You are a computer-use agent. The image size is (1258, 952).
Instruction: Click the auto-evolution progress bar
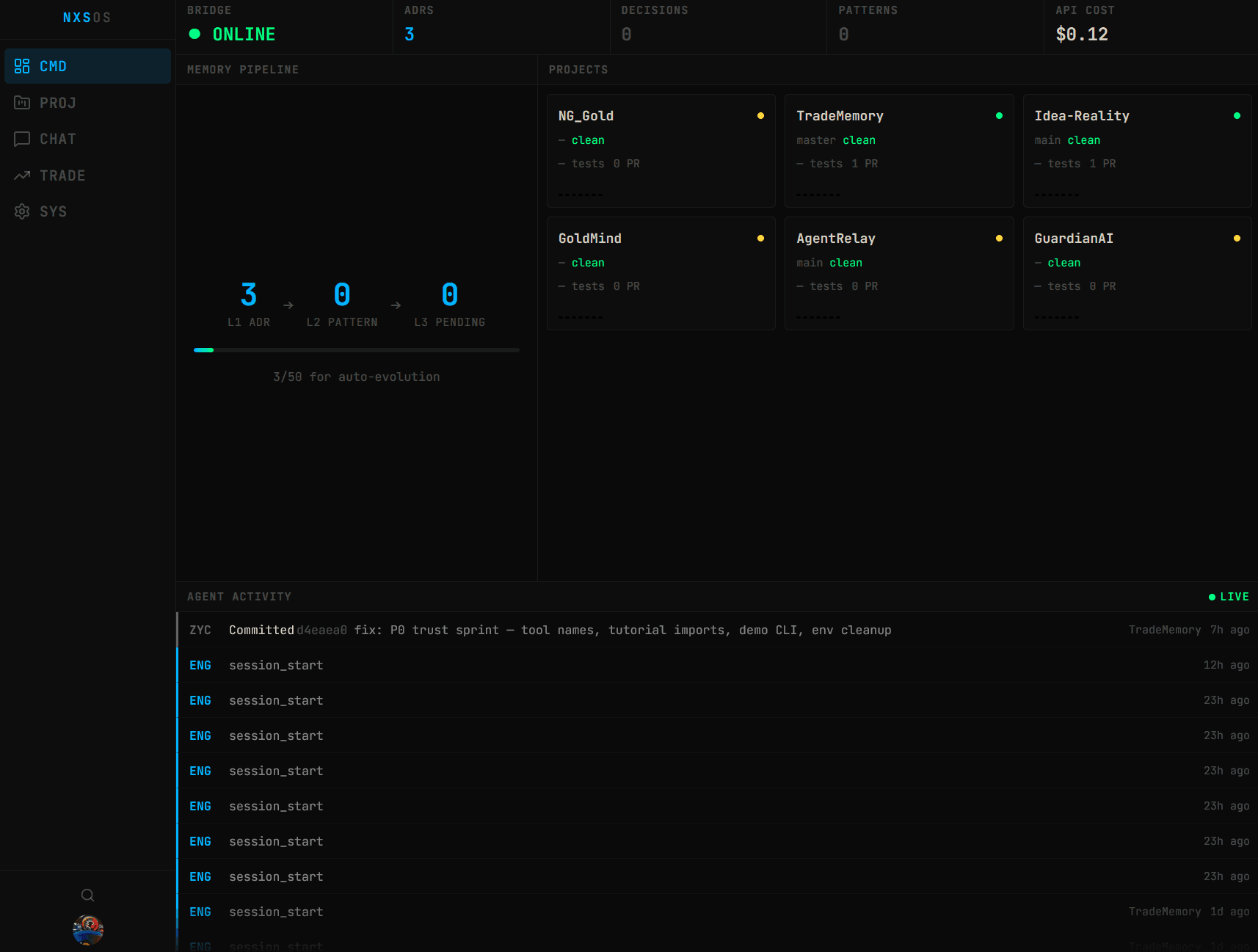[x=356, y=350]
